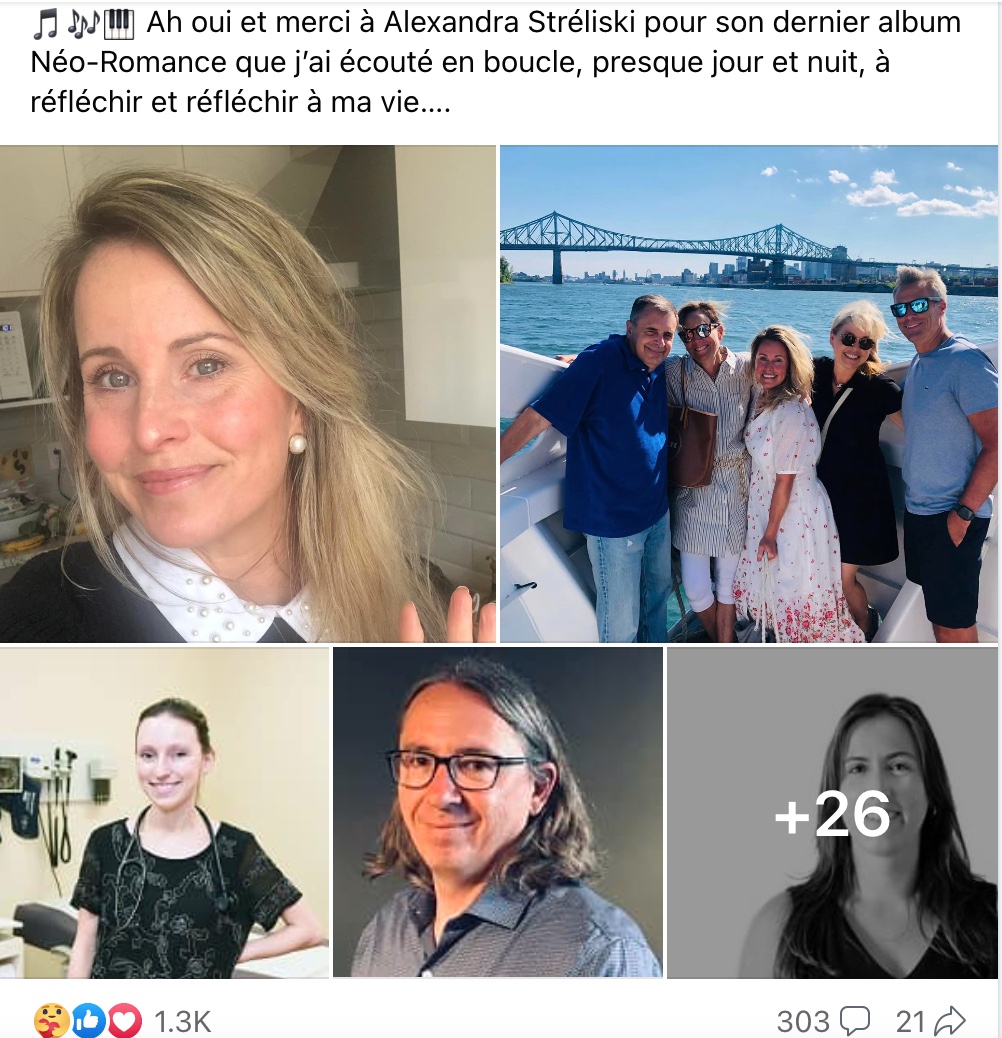The image size is (1002, 1038).
Task: Click the multiple music notes emoji
Action: [x=83, y=24]
